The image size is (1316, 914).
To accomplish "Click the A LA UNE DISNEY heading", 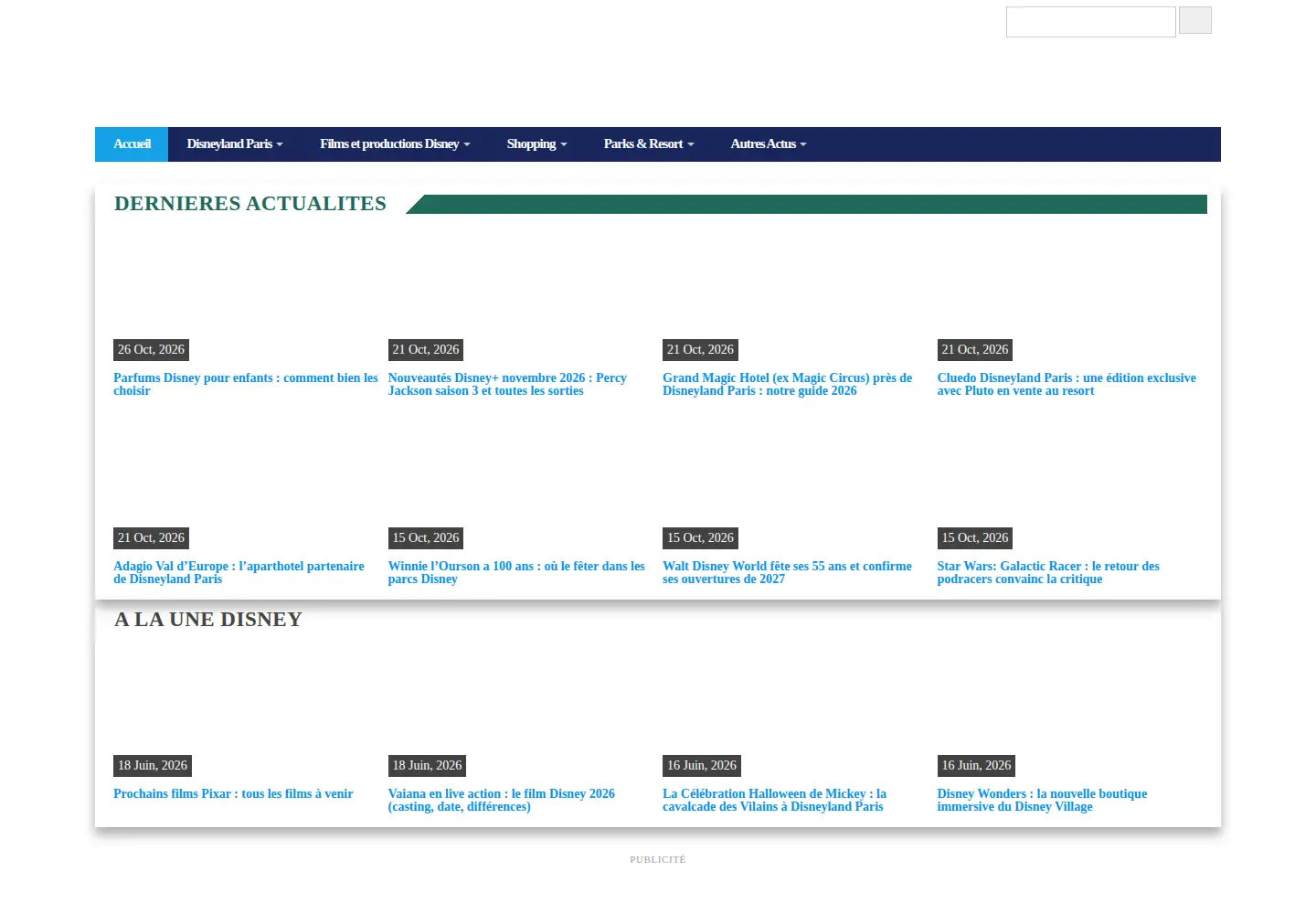I will pos(208,620).
